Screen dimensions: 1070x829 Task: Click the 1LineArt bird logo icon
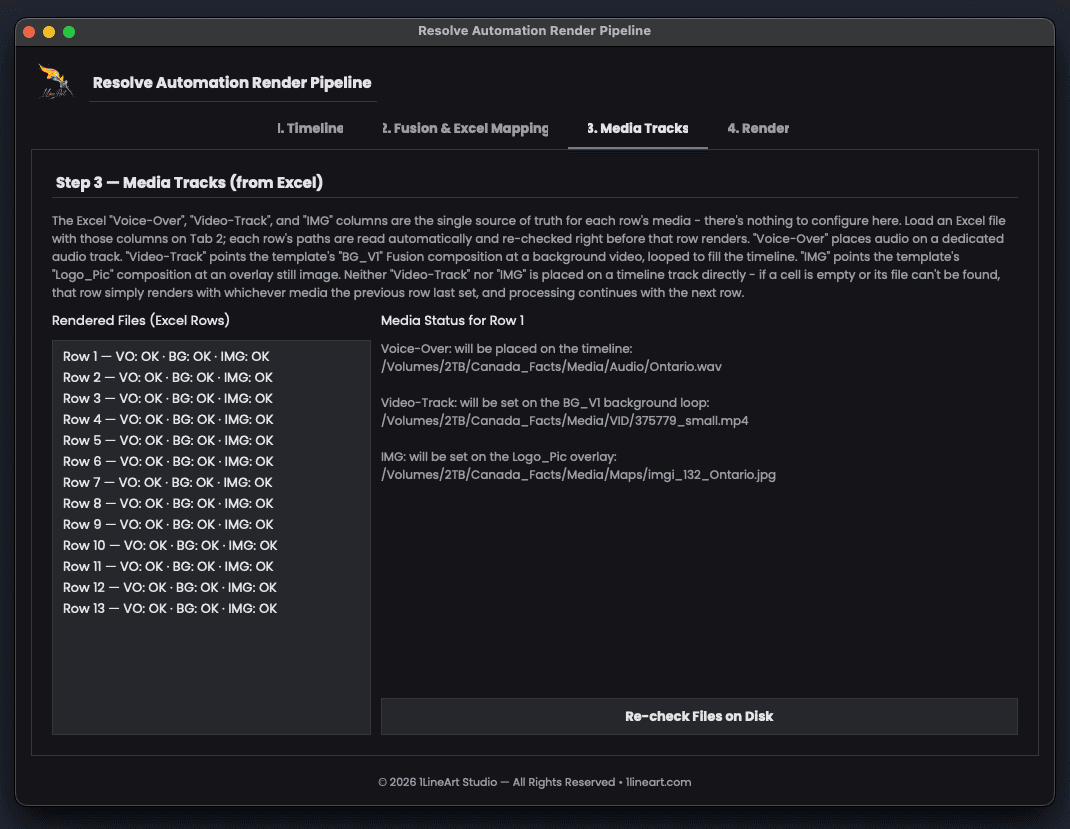(56, 82)
